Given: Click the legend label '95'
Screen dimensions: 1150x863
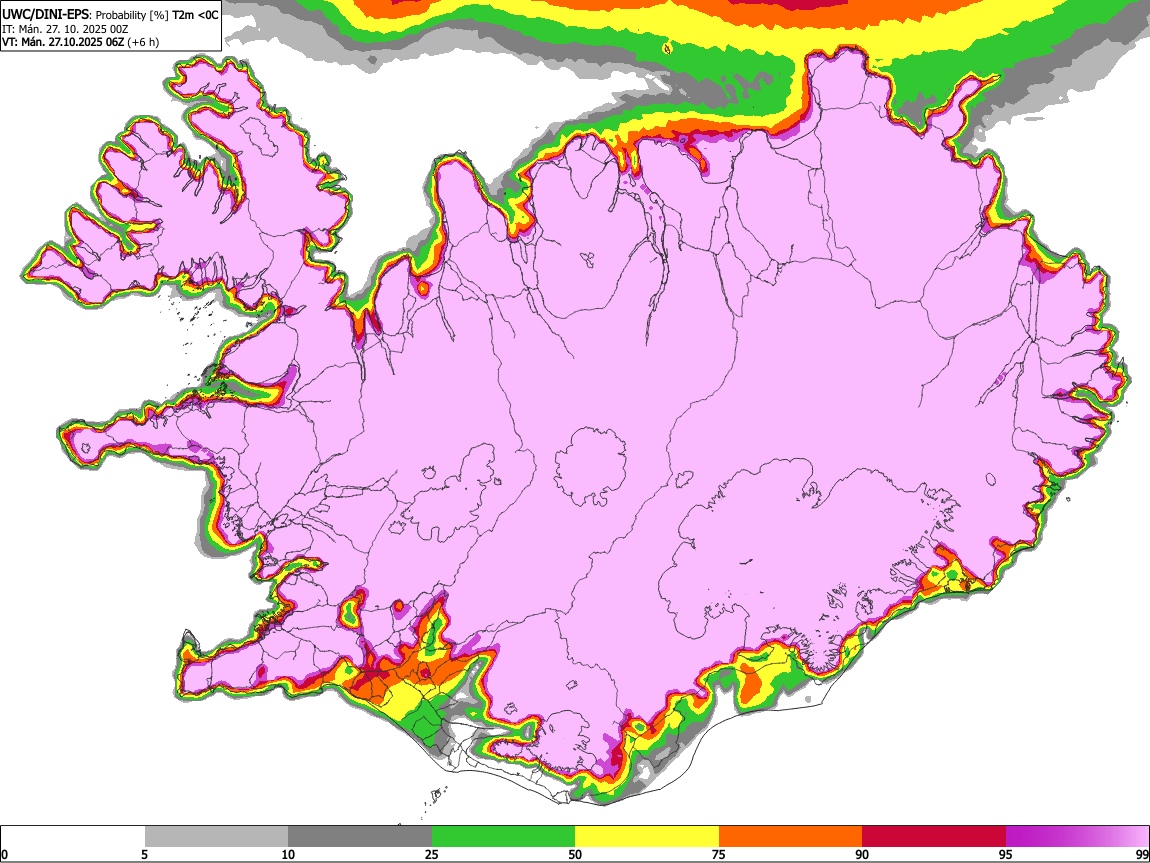Looking at the screenshot, I should [1006, 855].
